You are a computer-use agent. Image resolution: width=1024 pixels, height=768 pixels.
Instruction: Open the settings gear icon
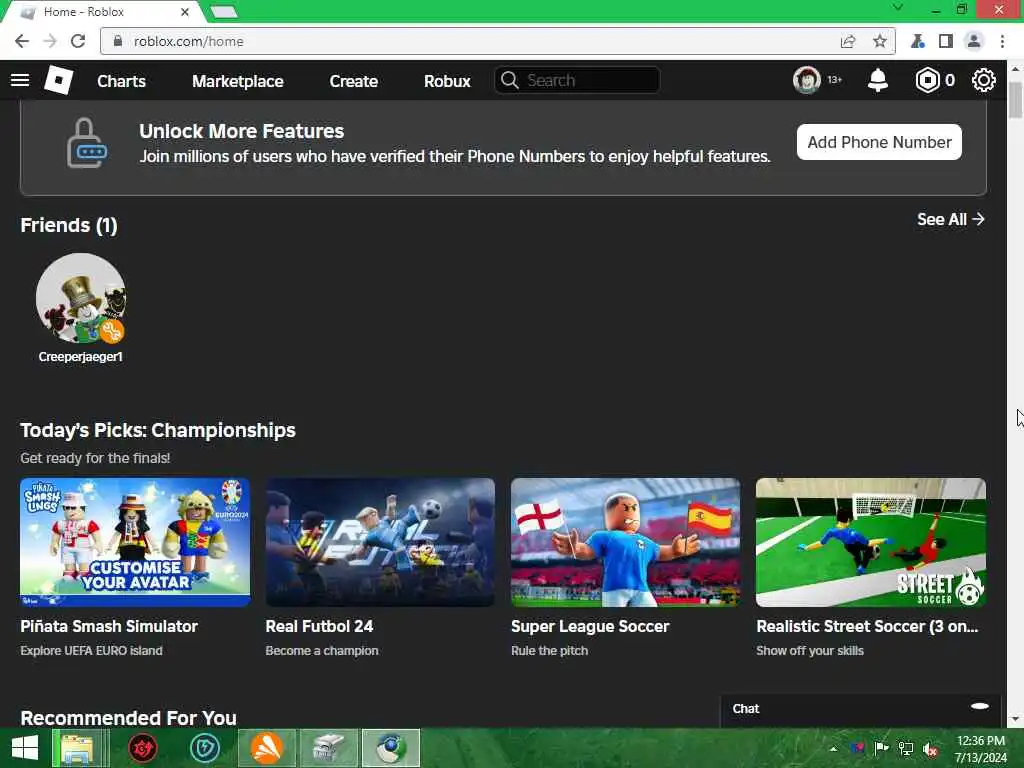click(x=984, y=80)
